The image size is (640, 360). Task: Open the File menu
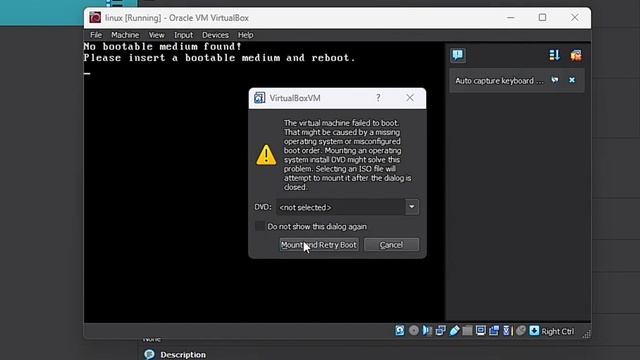click(x=96, y=35)
